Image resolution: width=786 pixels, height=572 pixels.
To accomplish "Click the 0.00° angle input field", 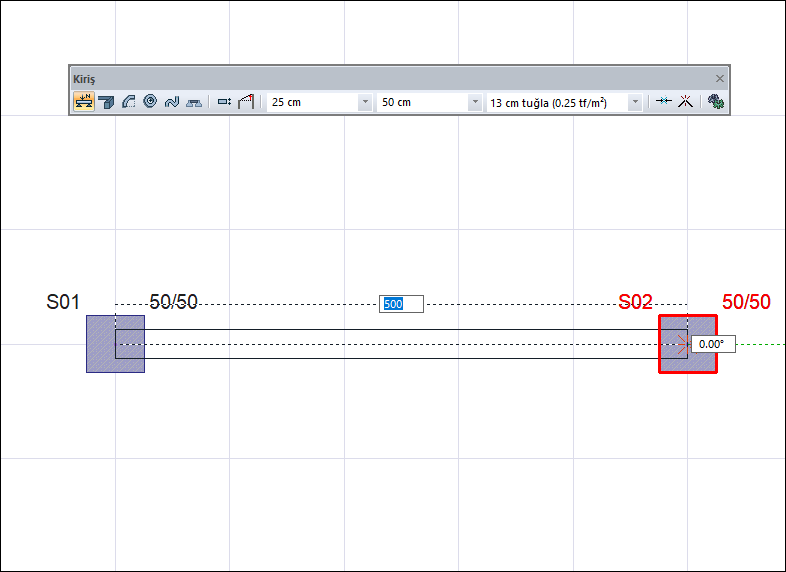I will (x=713, y=344).
